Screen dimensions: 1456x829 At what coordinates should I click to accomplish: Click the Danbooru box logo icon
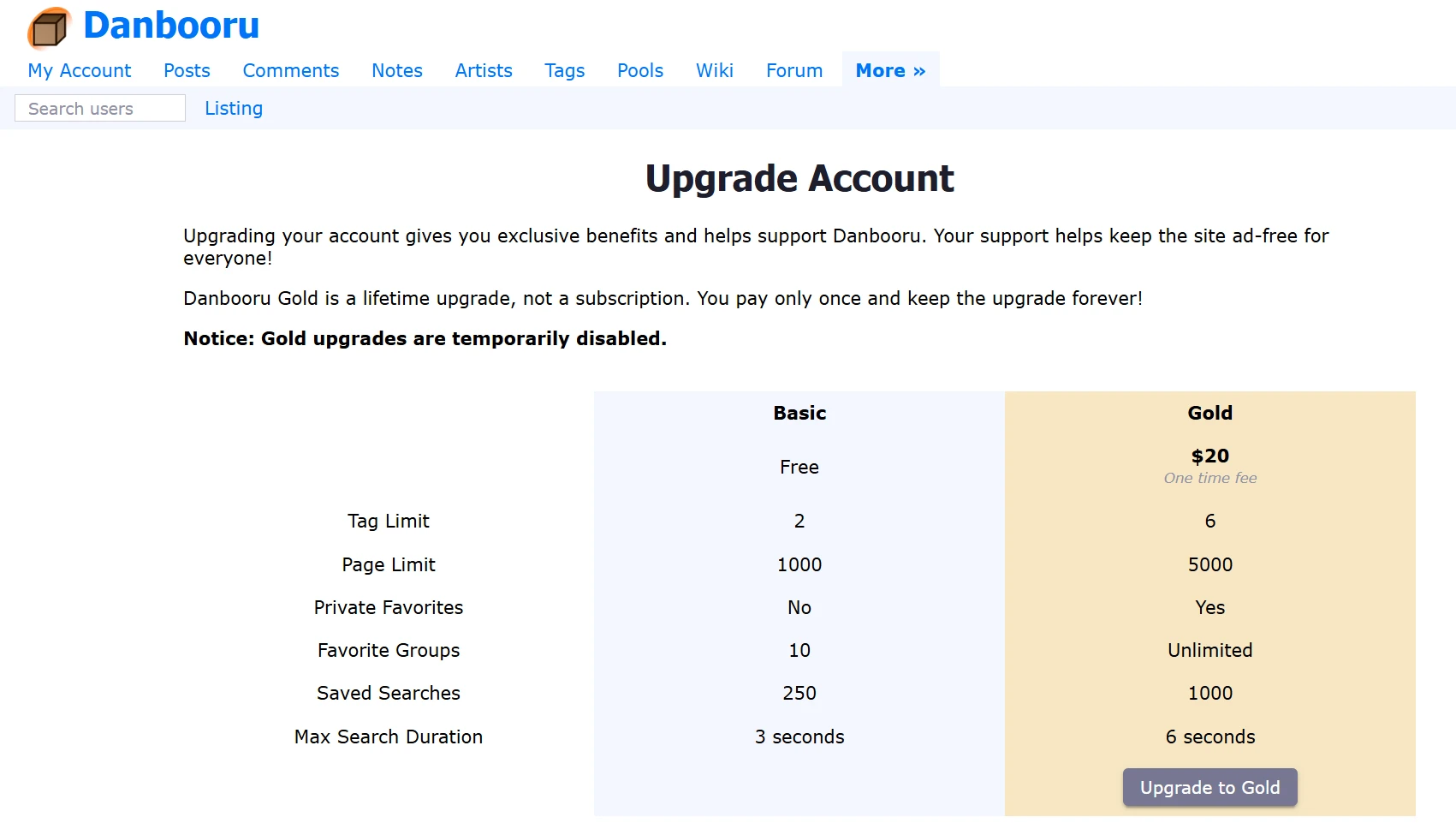pyautogui.click(x=50, y=28)
